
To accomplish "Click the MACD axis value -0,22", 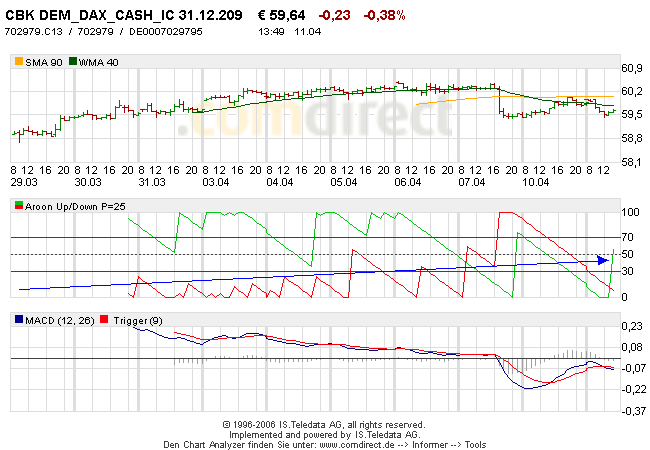I will pos(634,389).
